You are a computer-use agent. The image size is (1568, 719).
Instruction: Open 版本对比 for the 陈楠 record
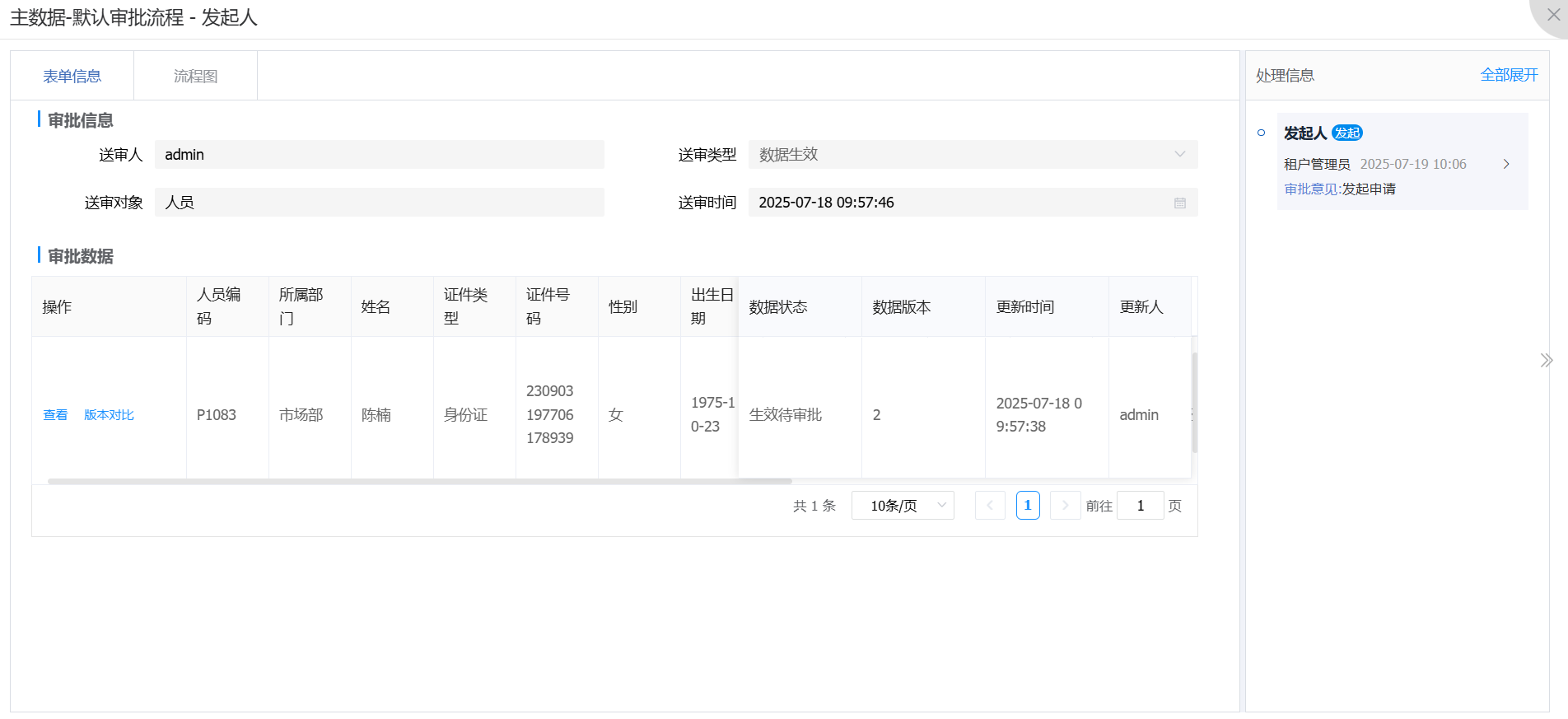pyautogui.click(x=109, y=415)
